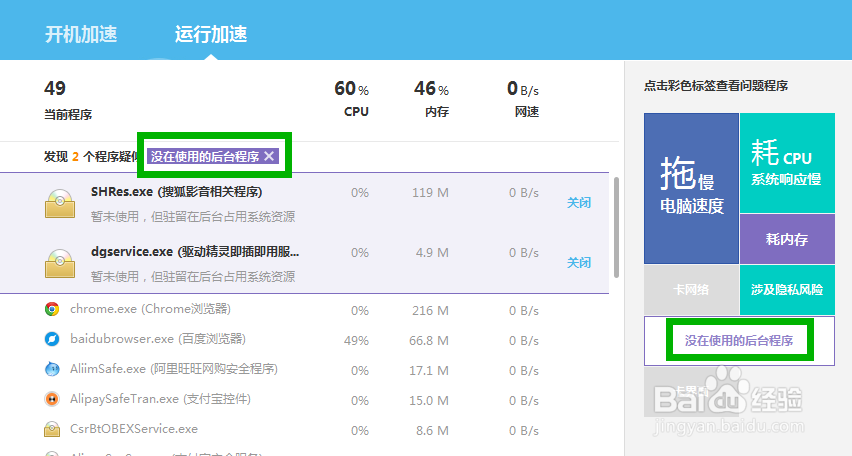Click the 49% CPU value of baidubrowser.exe
Image resolution: width=852 pixels, height=456 pixels.
coord(356,341)
